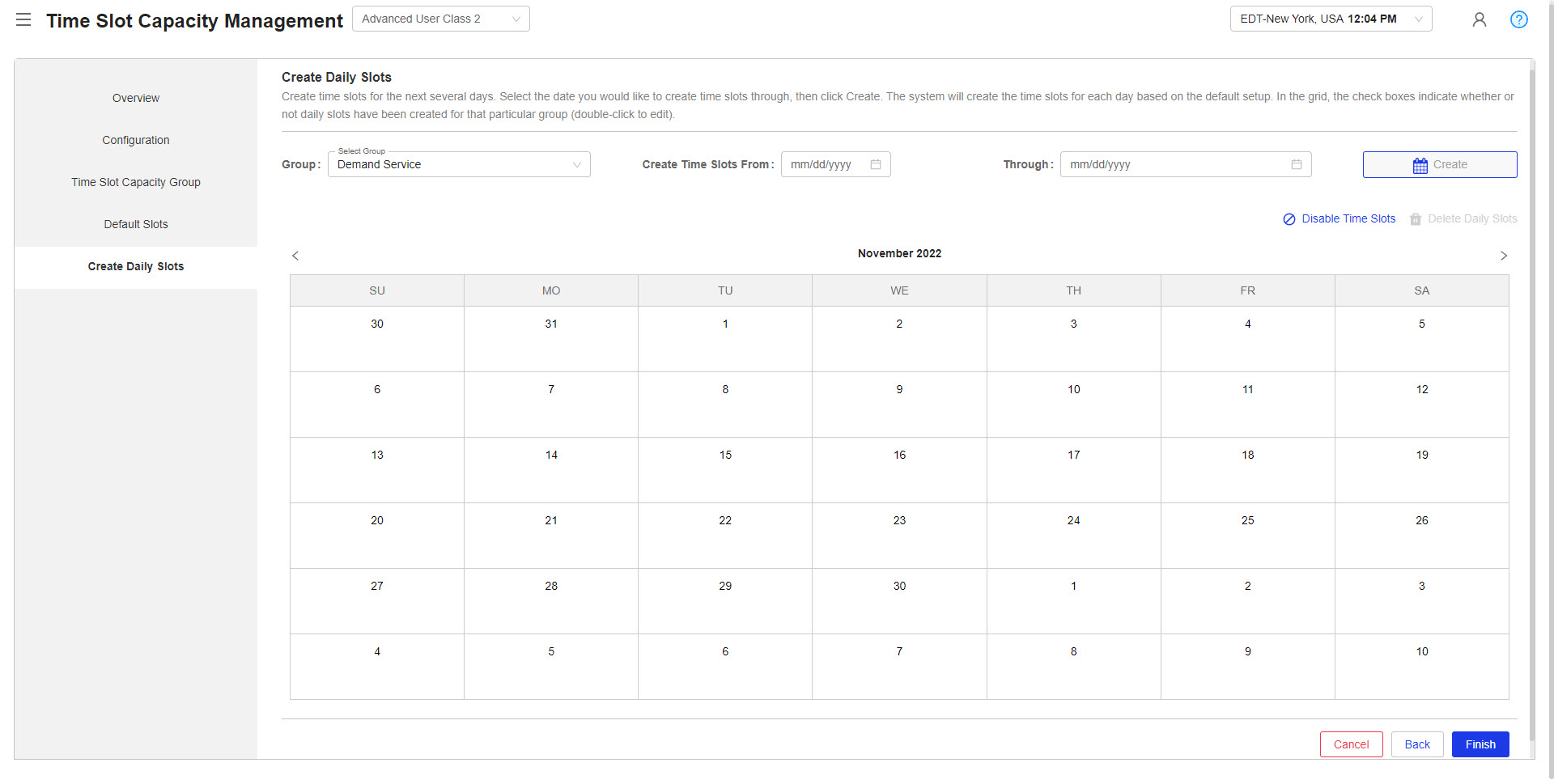1554x784 pixels.
Task: Open the calendar picker for Create Time Slots From
Action: [876, 164]
